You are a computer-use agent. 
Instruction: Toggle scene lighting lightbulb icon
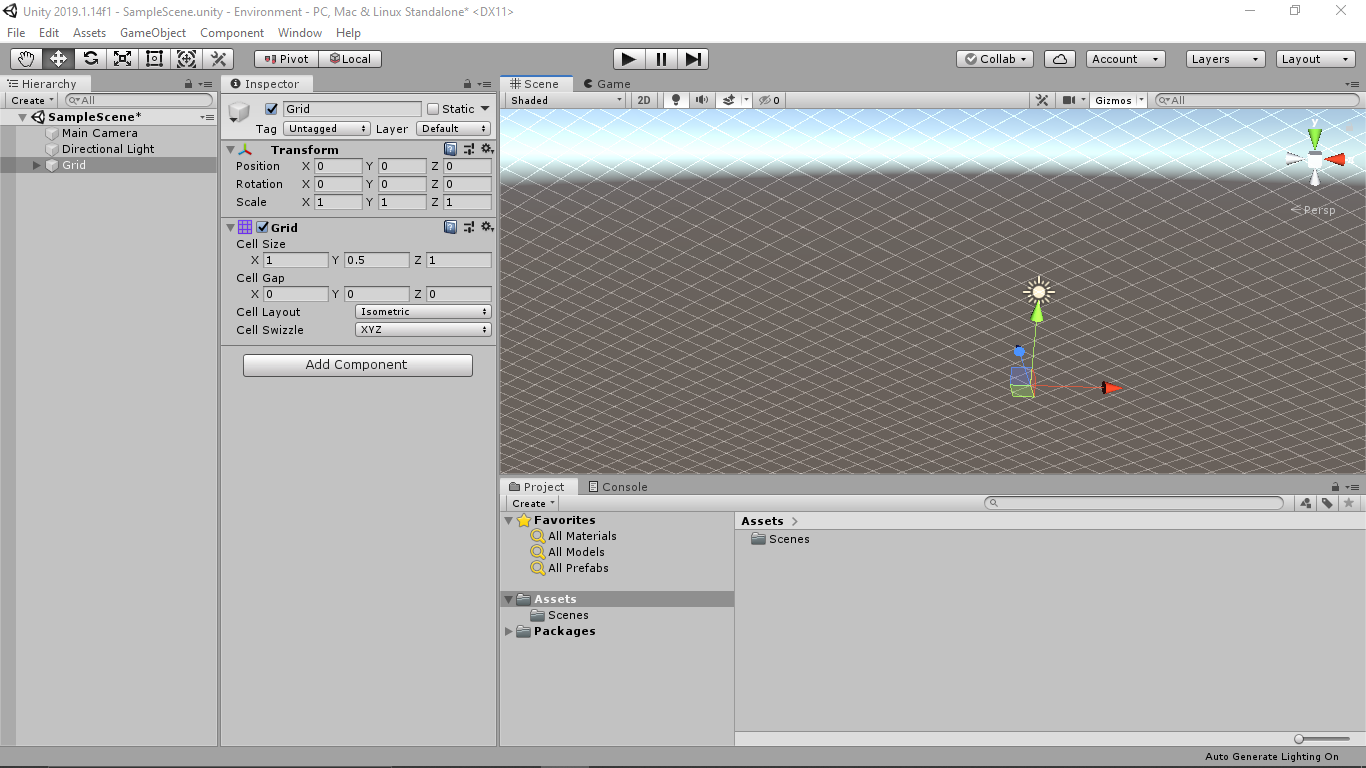coord(676,100)
